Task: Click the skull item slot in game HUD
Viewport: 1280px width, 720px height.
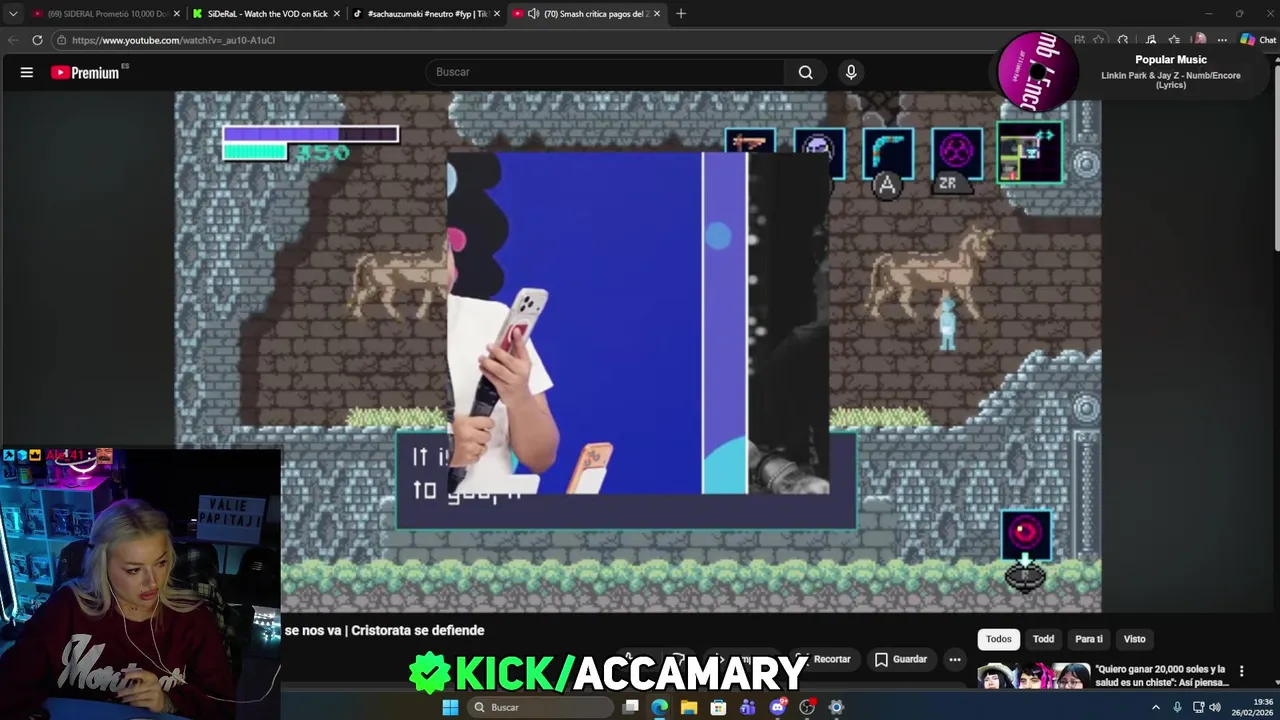Action: (x=819, y=153)
